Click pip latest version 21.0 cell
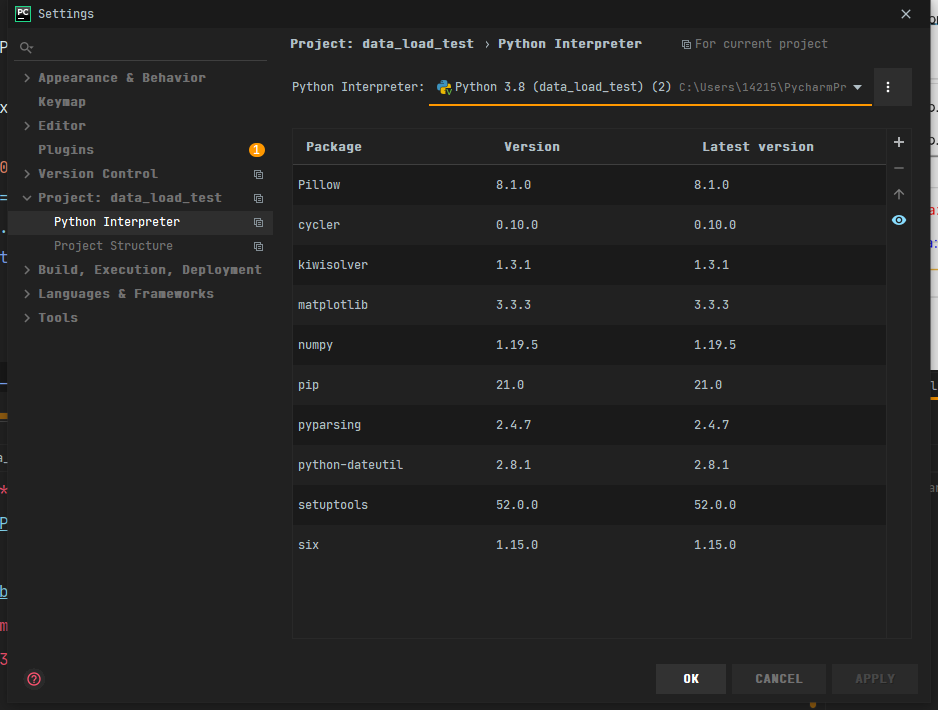938x710 pixels. (x=708, y=385)
